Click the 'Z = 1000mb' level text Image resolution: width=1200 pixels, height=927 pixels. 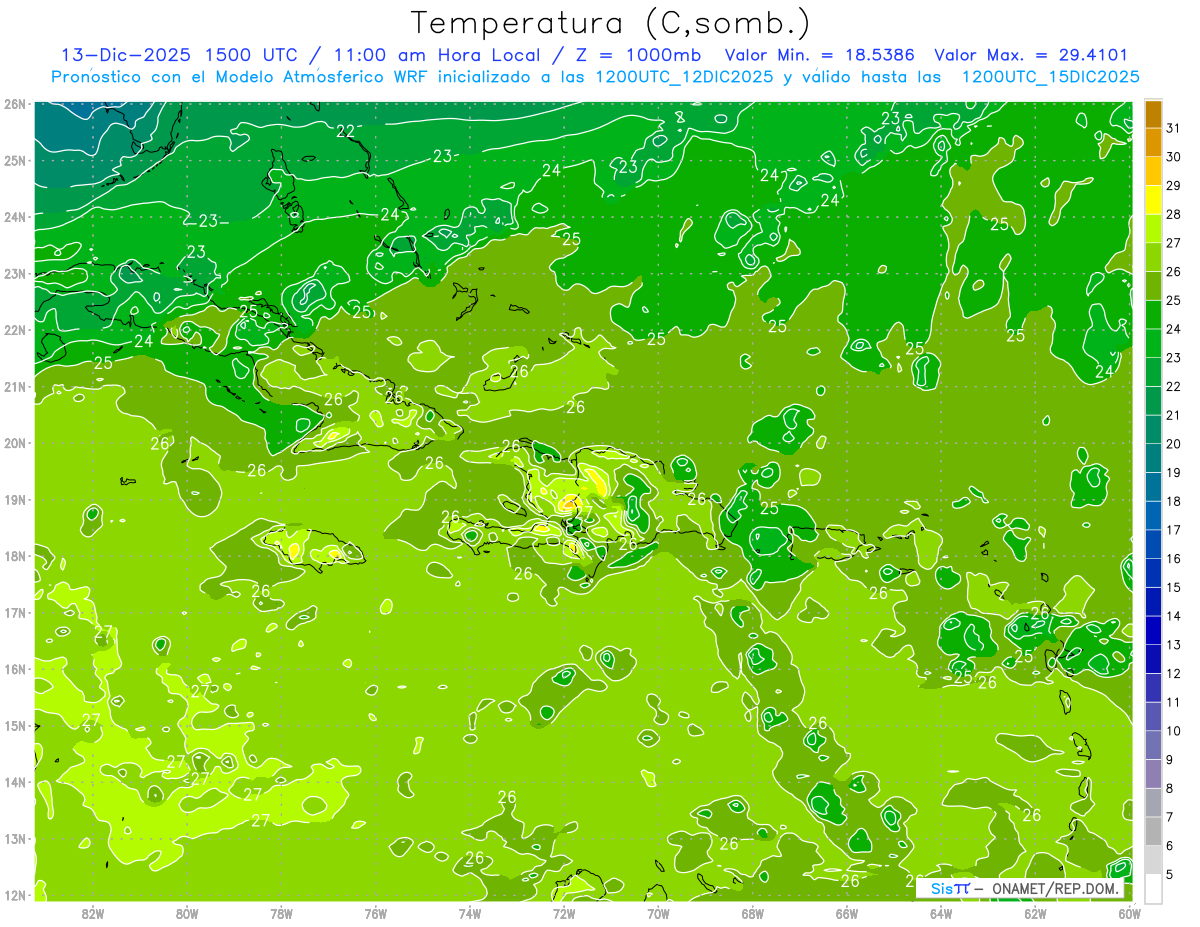coord(641,54)
